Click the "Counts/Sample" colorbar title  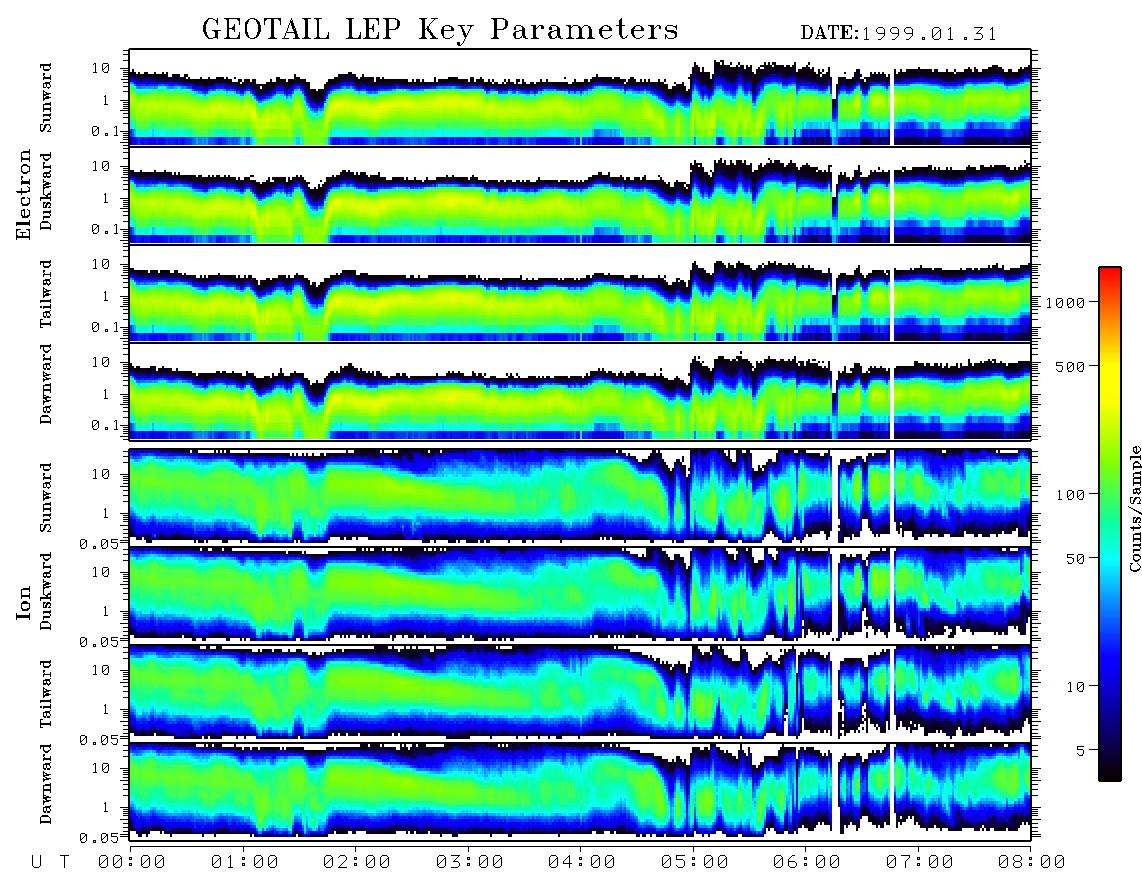(1134, 508)
